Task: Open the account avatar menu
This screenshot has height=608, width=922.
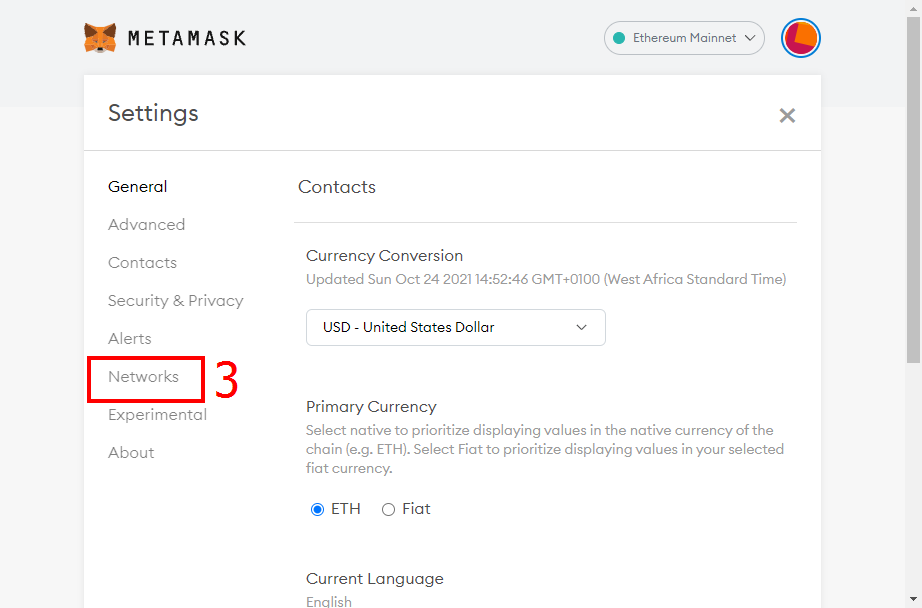Action: point(800,38)
